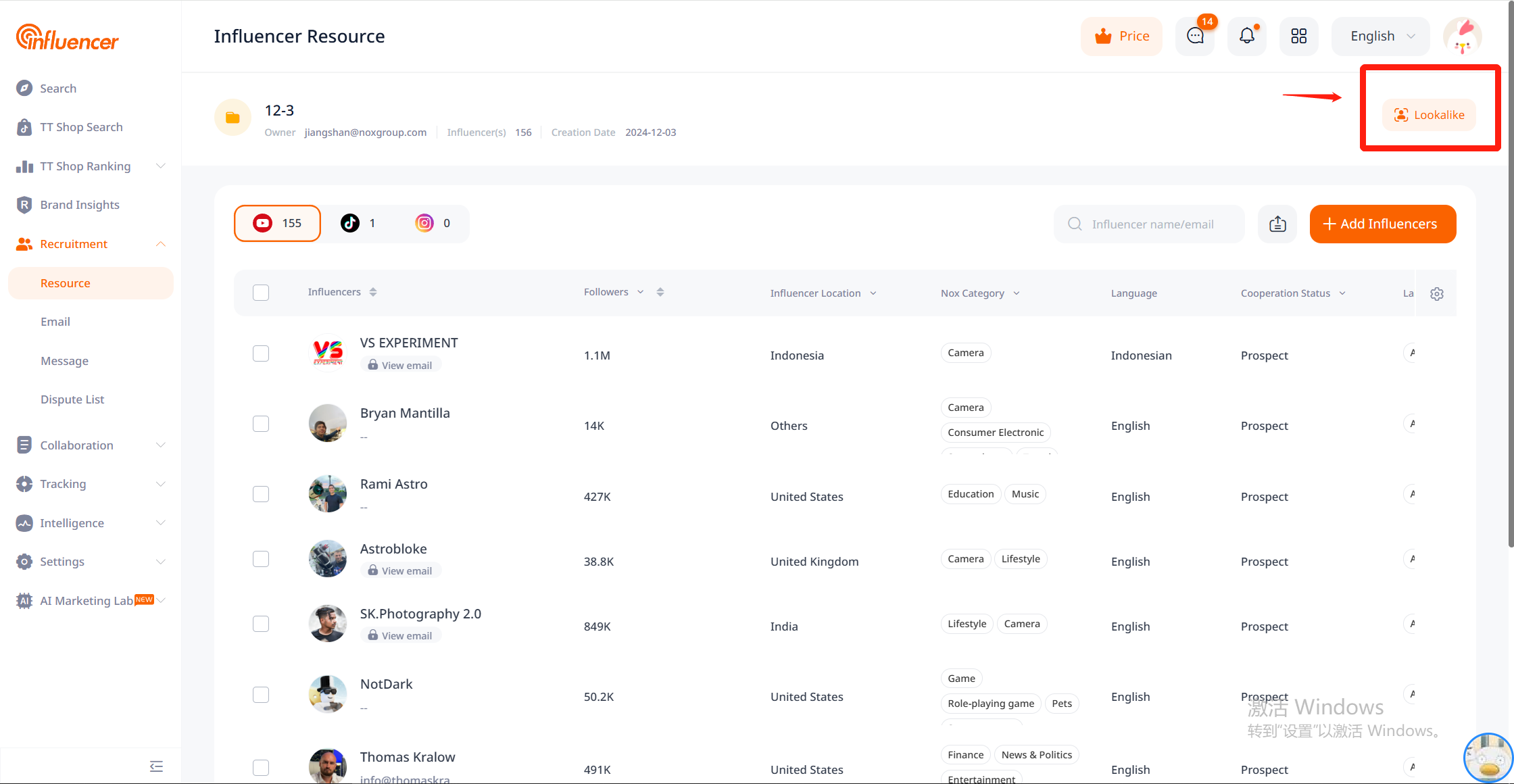Click the notification bell icon

click(1246, 36)
